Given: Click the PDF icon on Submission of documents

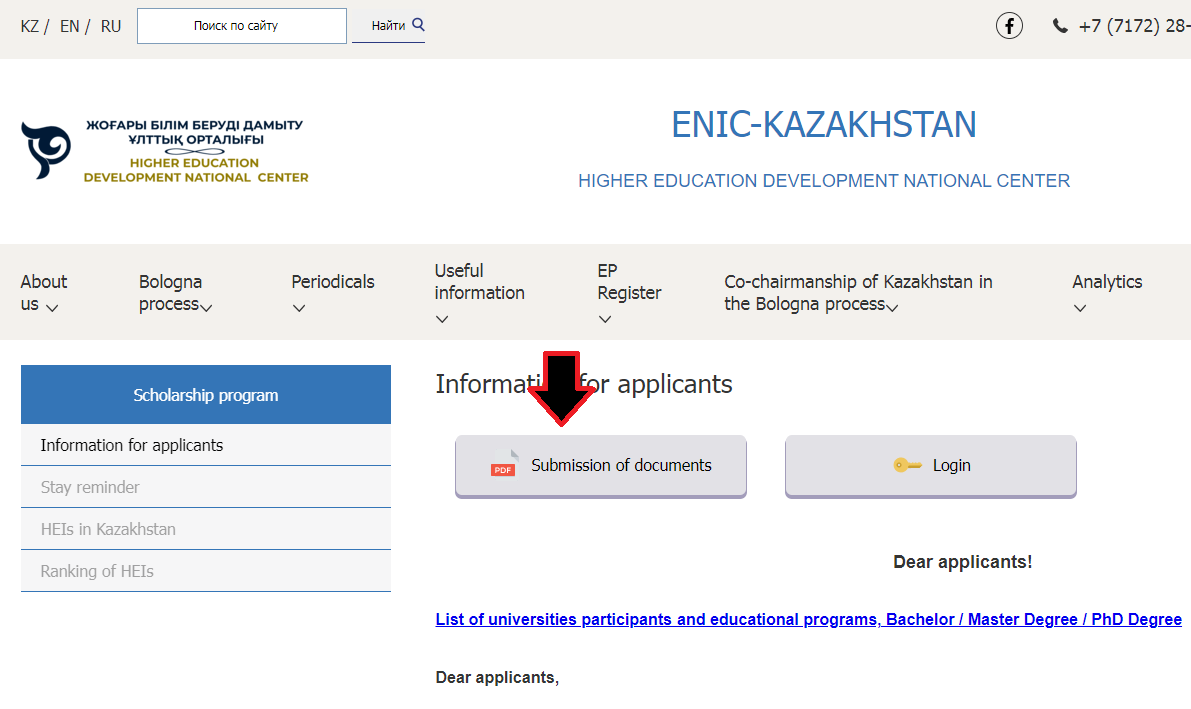Looking at the screenshot, I should pyautogui.click(x=503, y=464).
